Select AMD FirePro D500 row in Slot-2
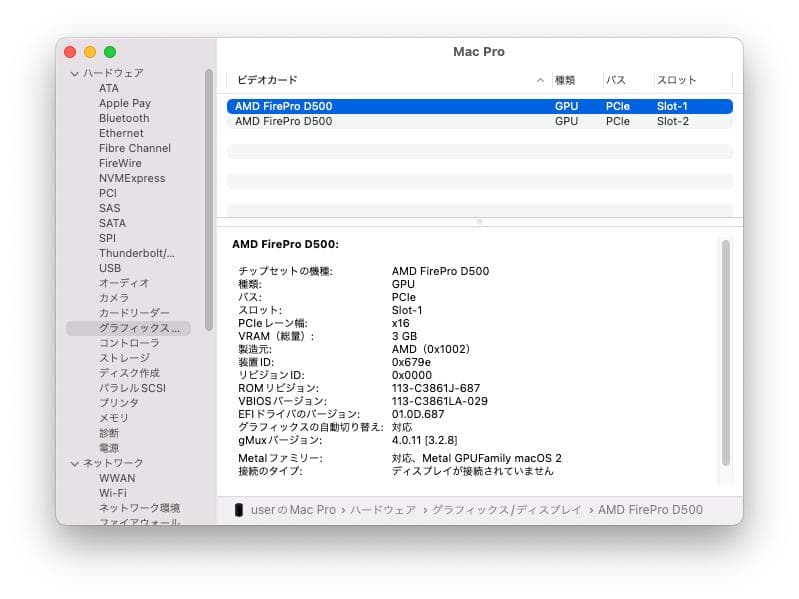This screenshot has height=599, width=799. pyautogui.click(x=480, y=122)
